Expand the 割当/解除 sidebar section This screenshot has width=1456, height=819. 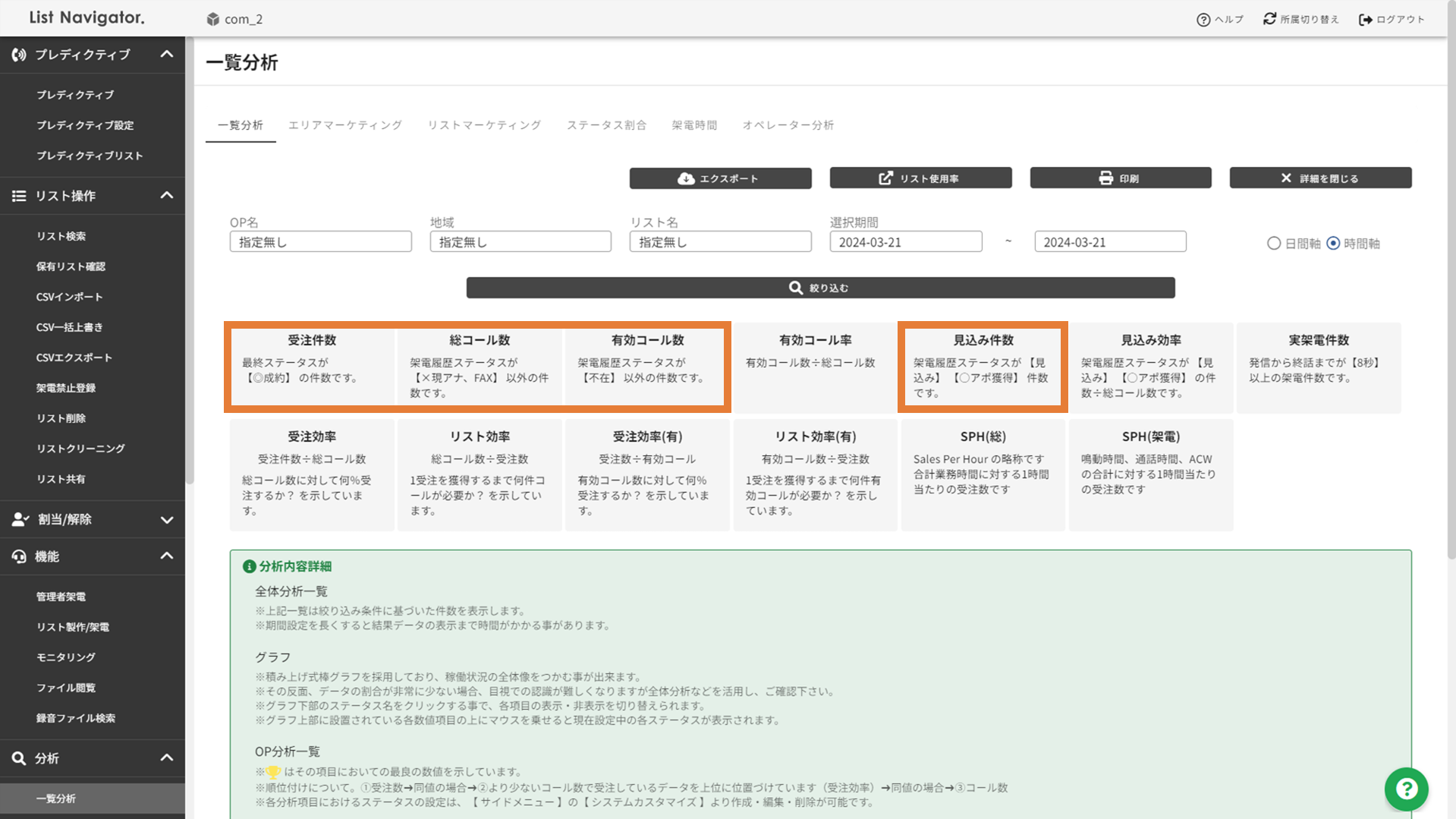[167, 520]
